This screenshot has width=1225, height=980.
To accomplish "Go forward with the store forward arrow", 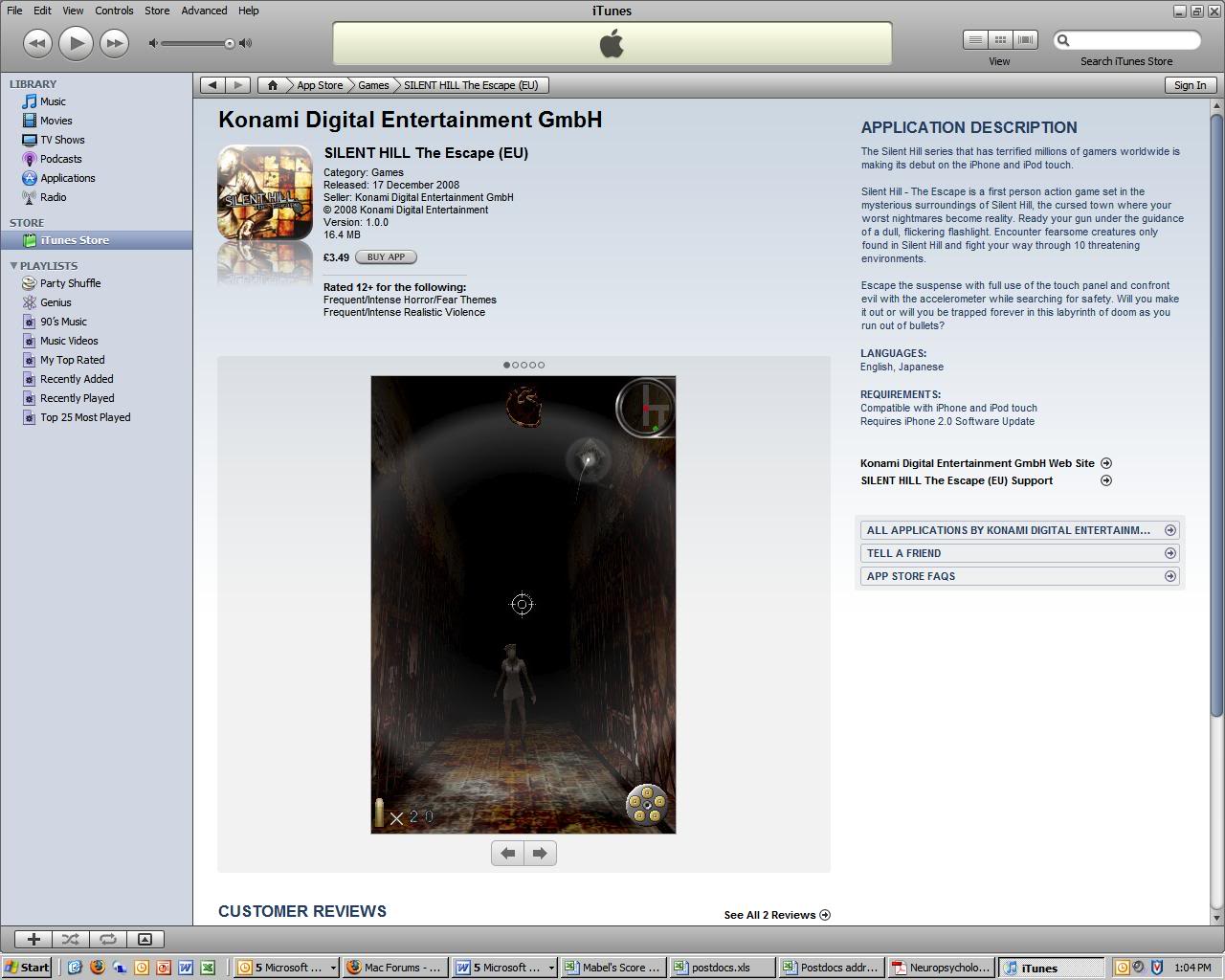I will point(238,85).
